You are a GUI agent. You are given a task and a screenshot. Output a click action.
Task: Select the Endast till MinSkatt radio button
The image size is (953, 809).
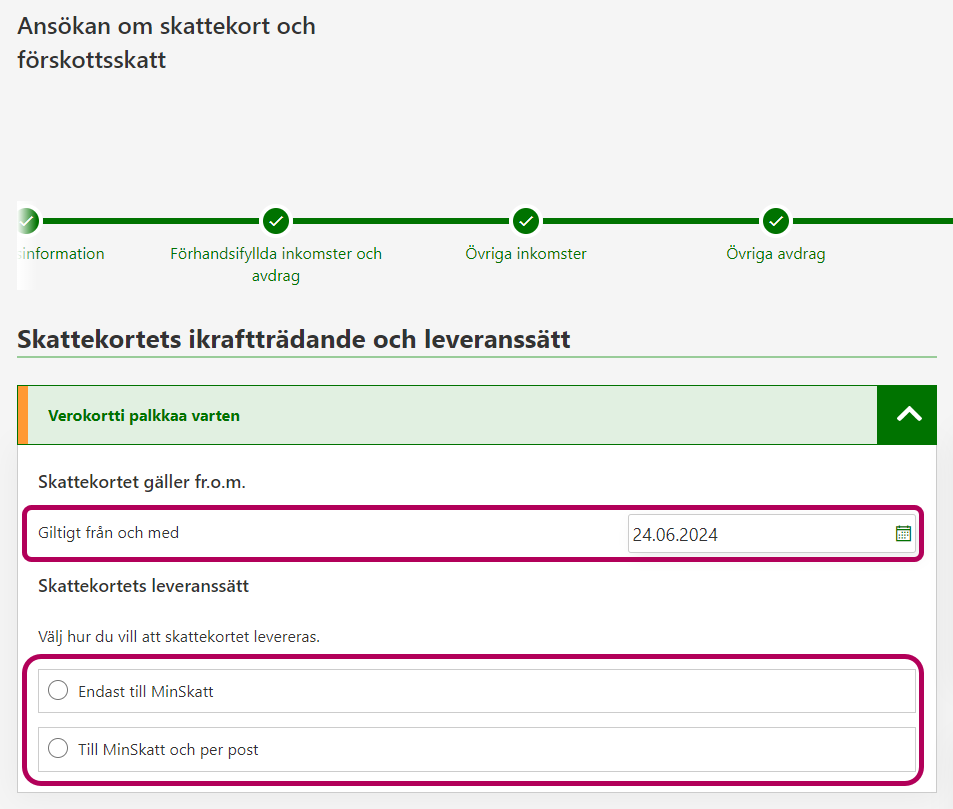[58, 691]
